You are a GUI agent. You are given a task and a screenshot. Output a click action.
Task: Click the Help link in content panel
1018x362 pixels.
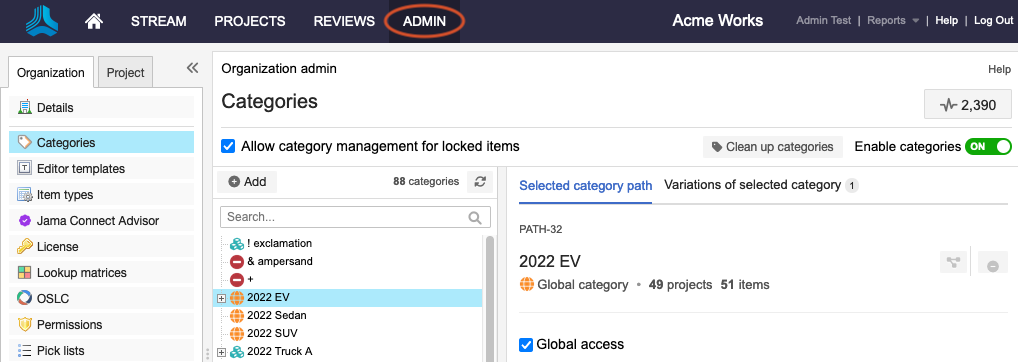(x=999, y=69)
